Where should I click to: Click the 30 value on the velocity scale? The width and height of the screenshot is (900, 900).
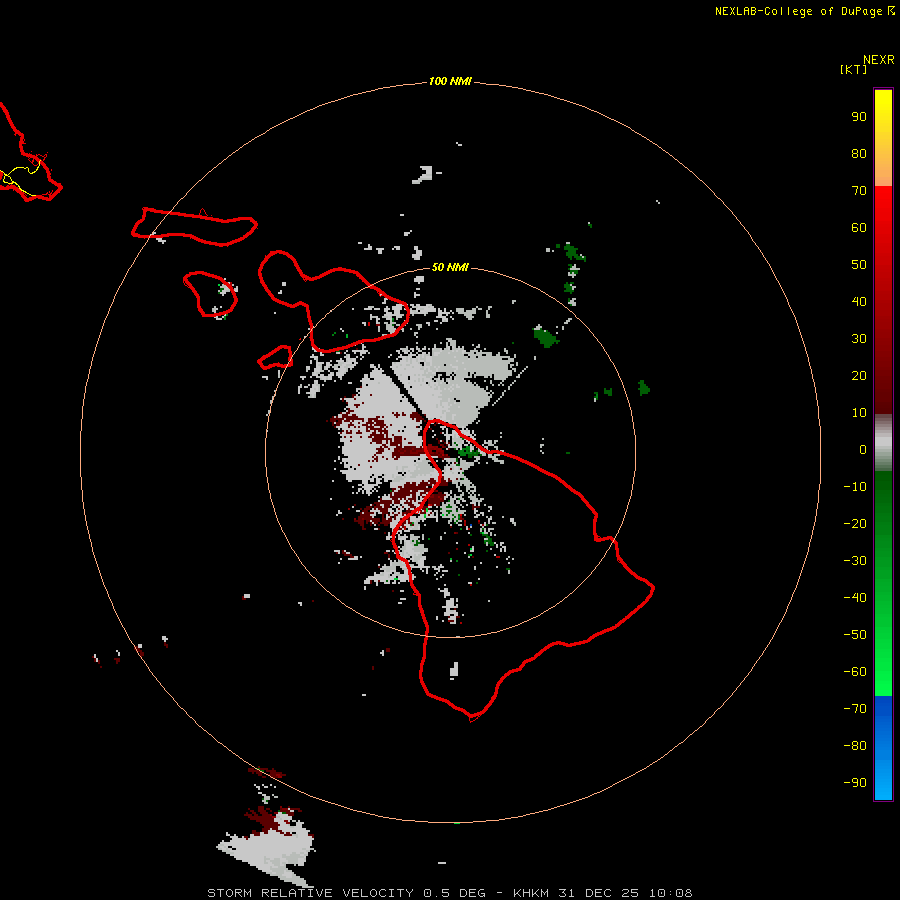859,339
